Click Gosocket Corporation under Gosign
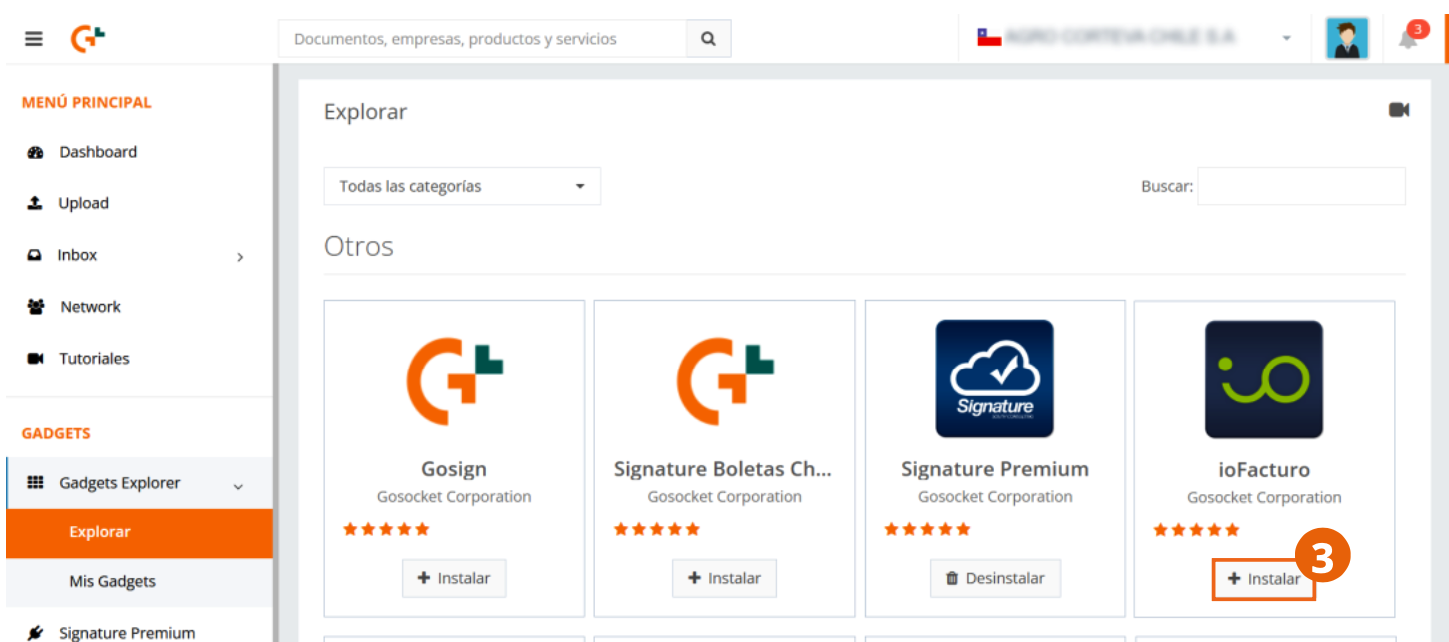This screenshot has height=642, width=1449. click(454, 497)
